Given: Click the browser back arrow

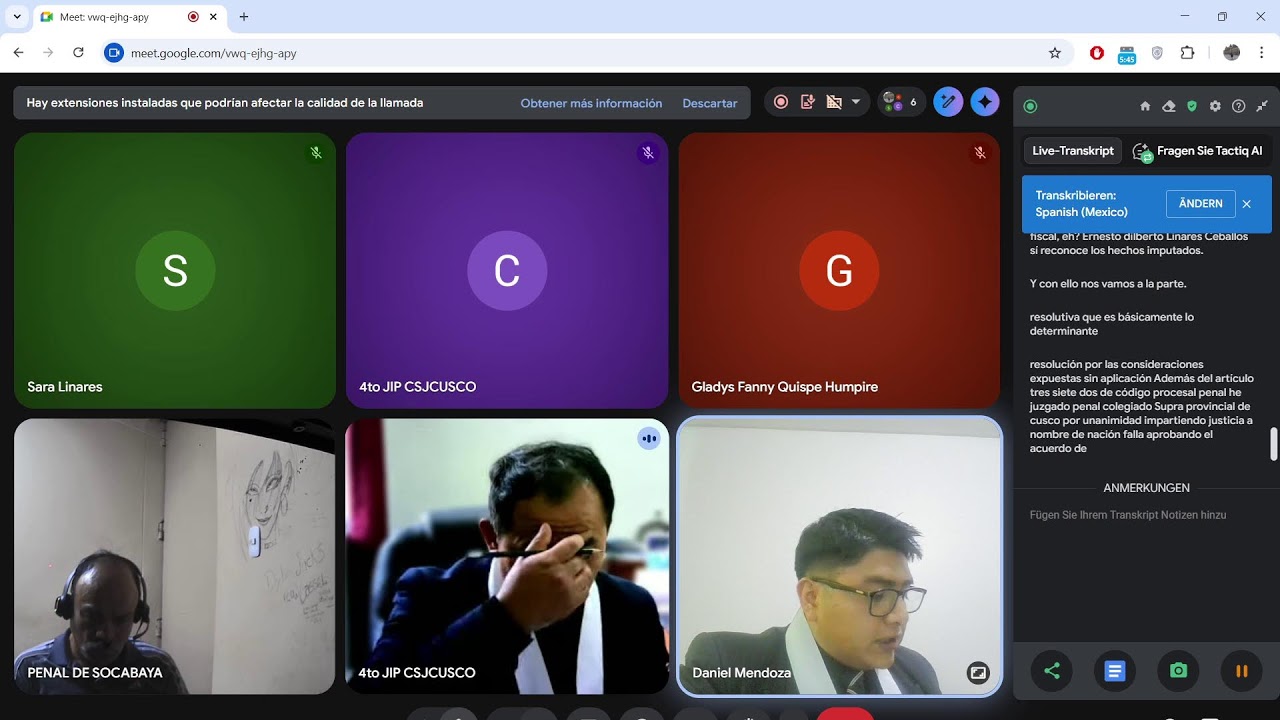Looking at the screenshot, I should point(18,53).
